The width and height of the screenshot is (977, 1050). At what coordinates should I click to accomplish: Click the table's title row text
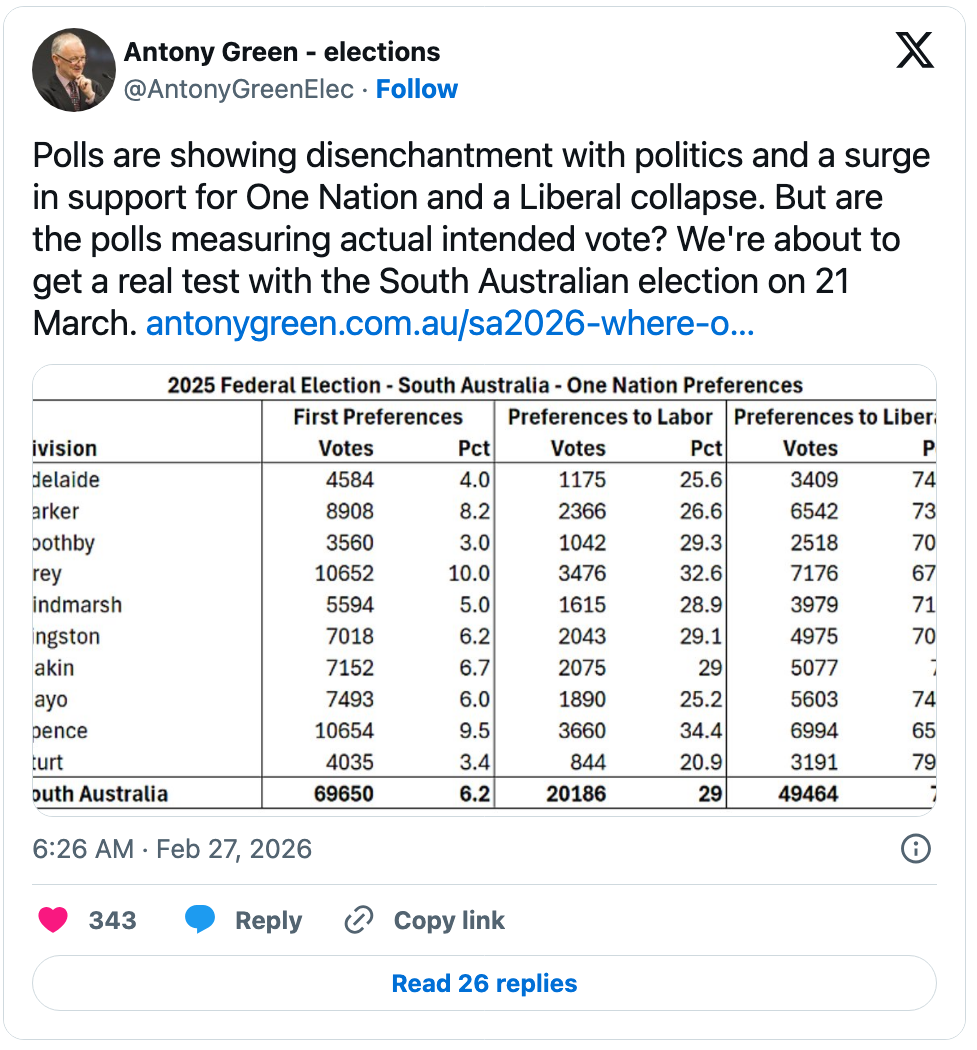[484, 385]
